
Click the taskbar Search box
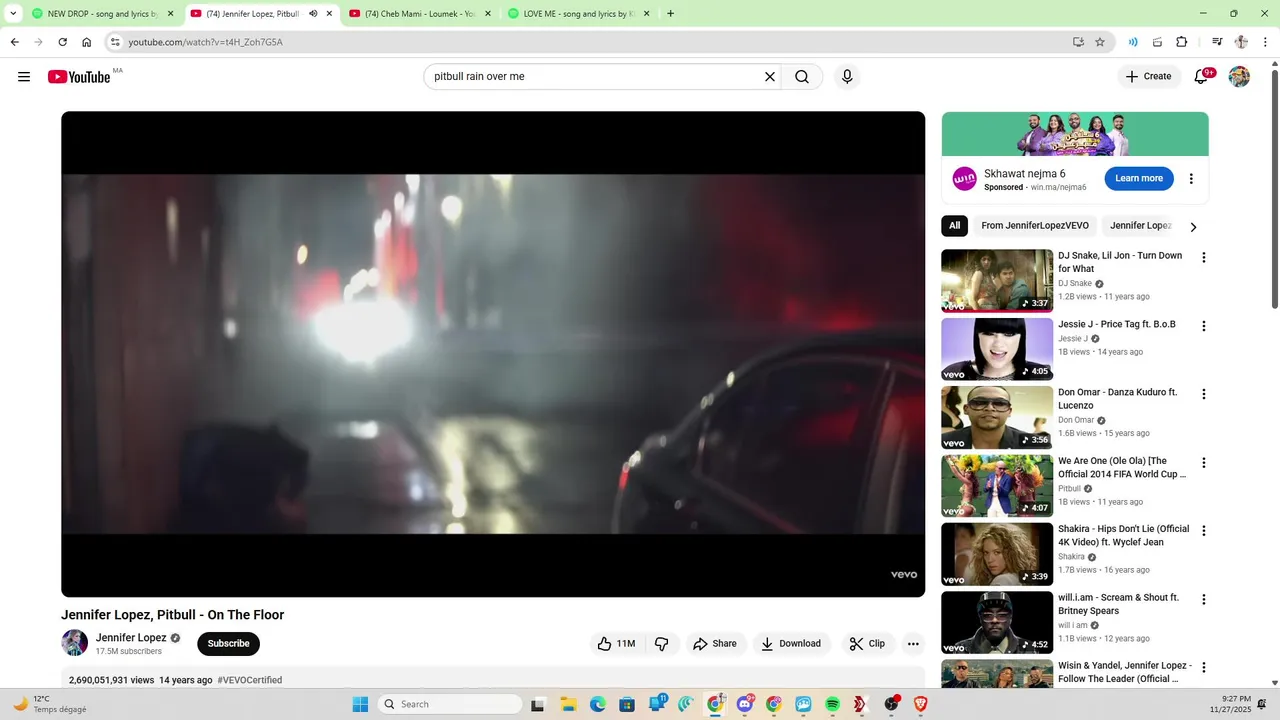(x=450, y=704)
